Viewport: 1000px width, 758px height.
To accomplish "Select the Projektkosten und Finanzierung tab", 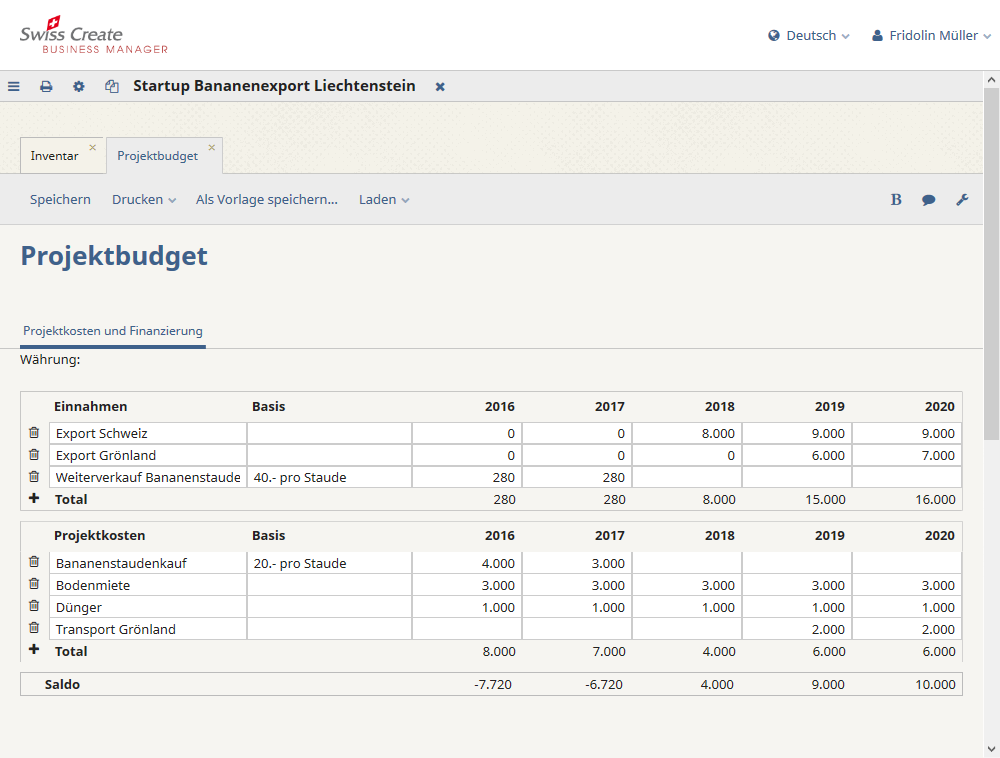I will (x=113, y=331).
